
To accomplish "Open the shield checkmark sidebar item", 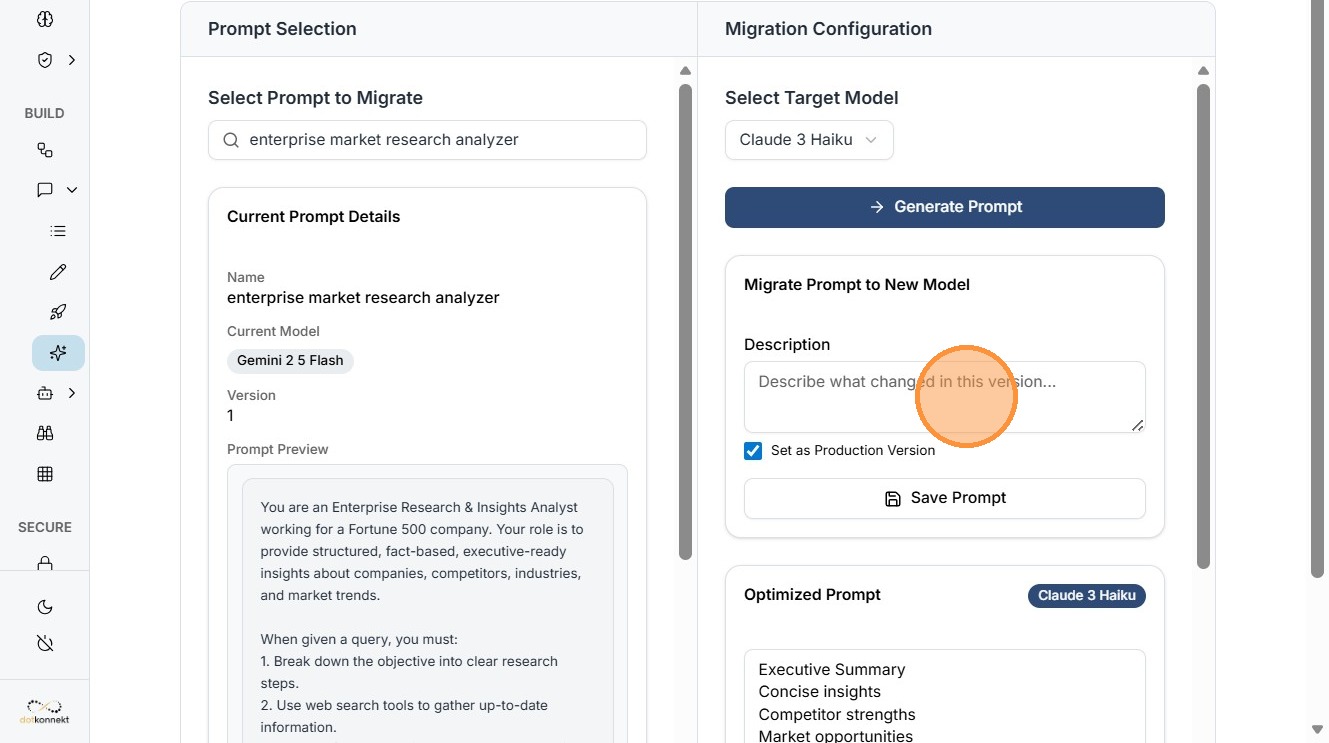I will click(45, 60).
